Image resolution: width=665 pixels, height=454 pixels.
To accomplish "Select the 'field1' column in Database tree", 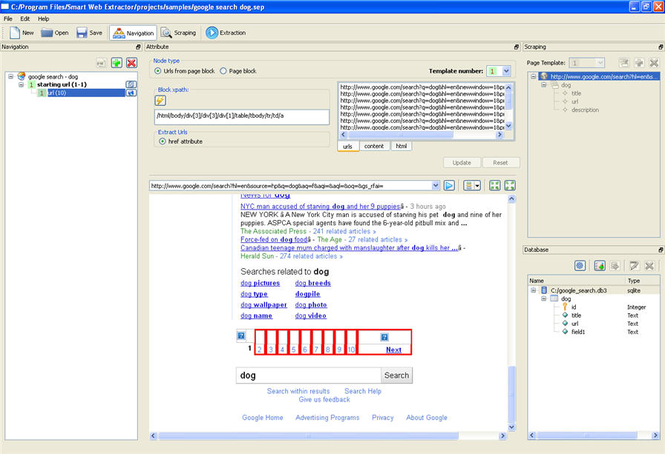I will pos(578,332).
